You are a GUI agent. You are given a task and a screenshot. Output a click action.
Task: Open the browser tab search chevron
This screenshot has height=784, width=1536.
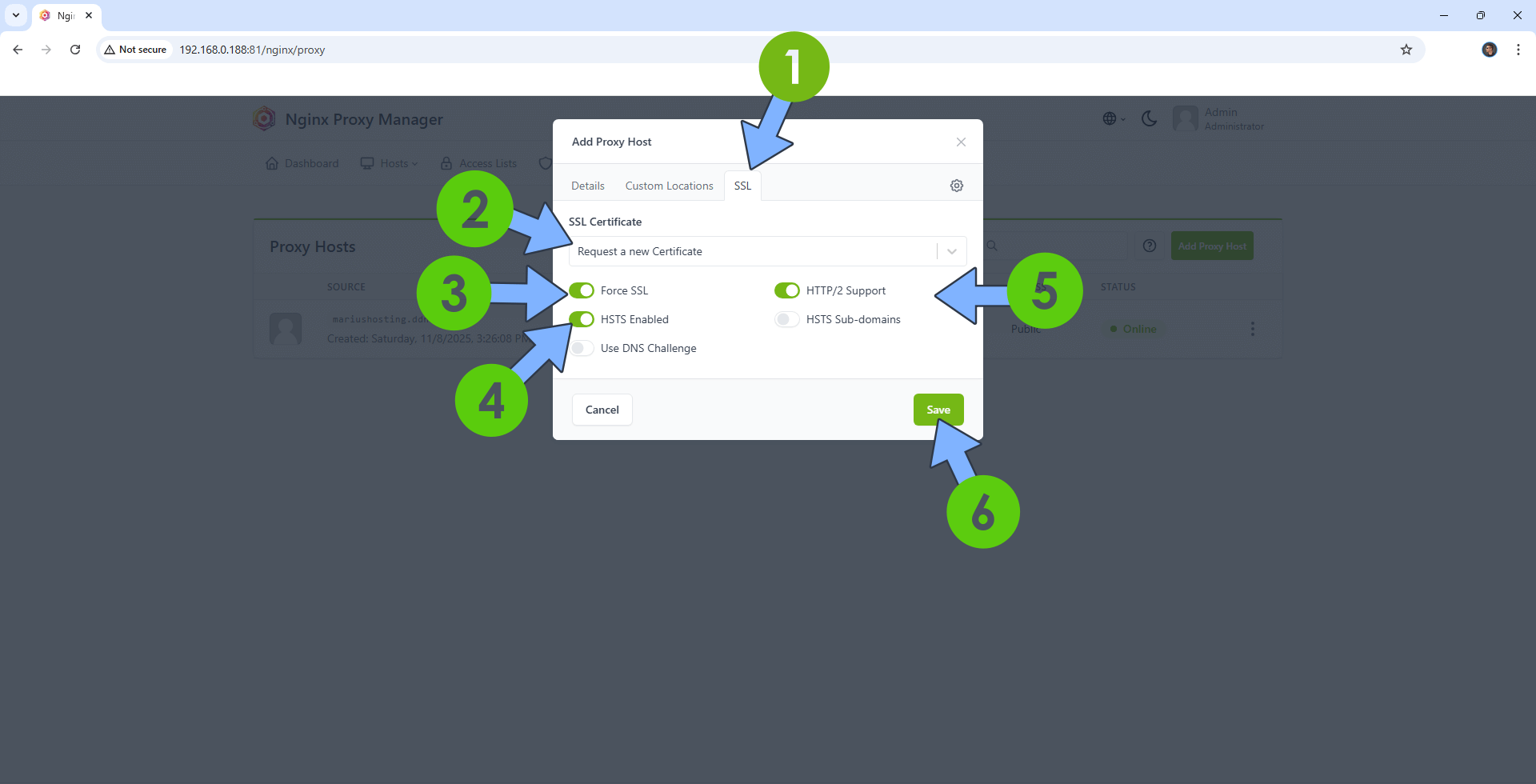coord(15,15)
